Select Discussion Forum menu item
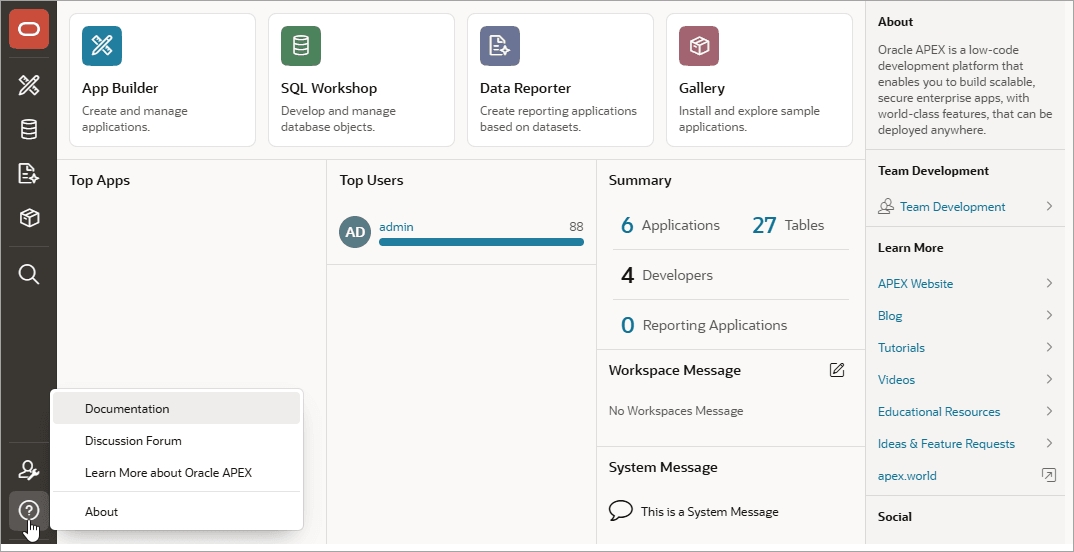This screenshot has width=1074, height=552. click(x=177, y=440)
